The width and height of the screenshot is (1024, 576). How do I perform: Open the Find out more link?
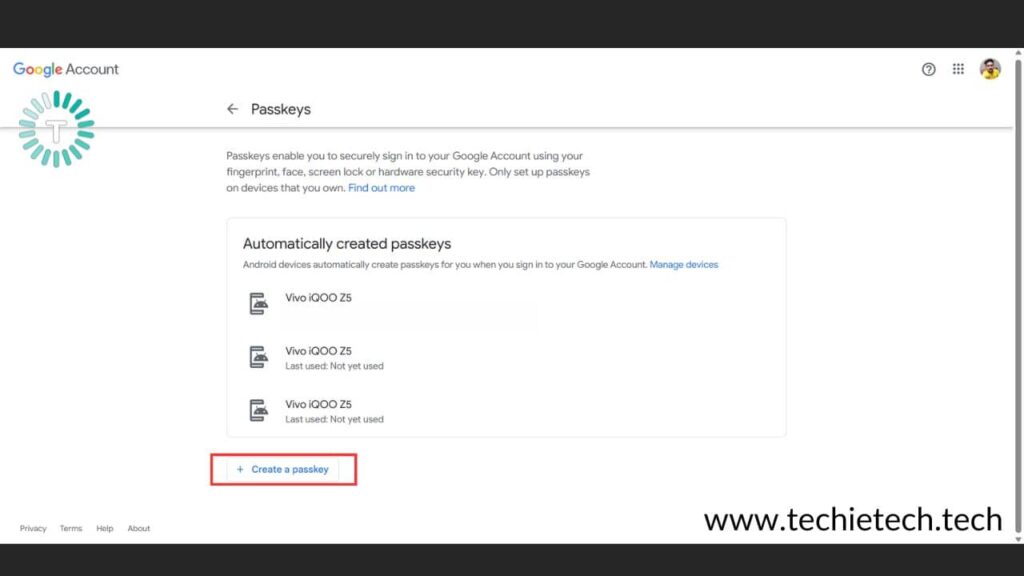[381, 187]
